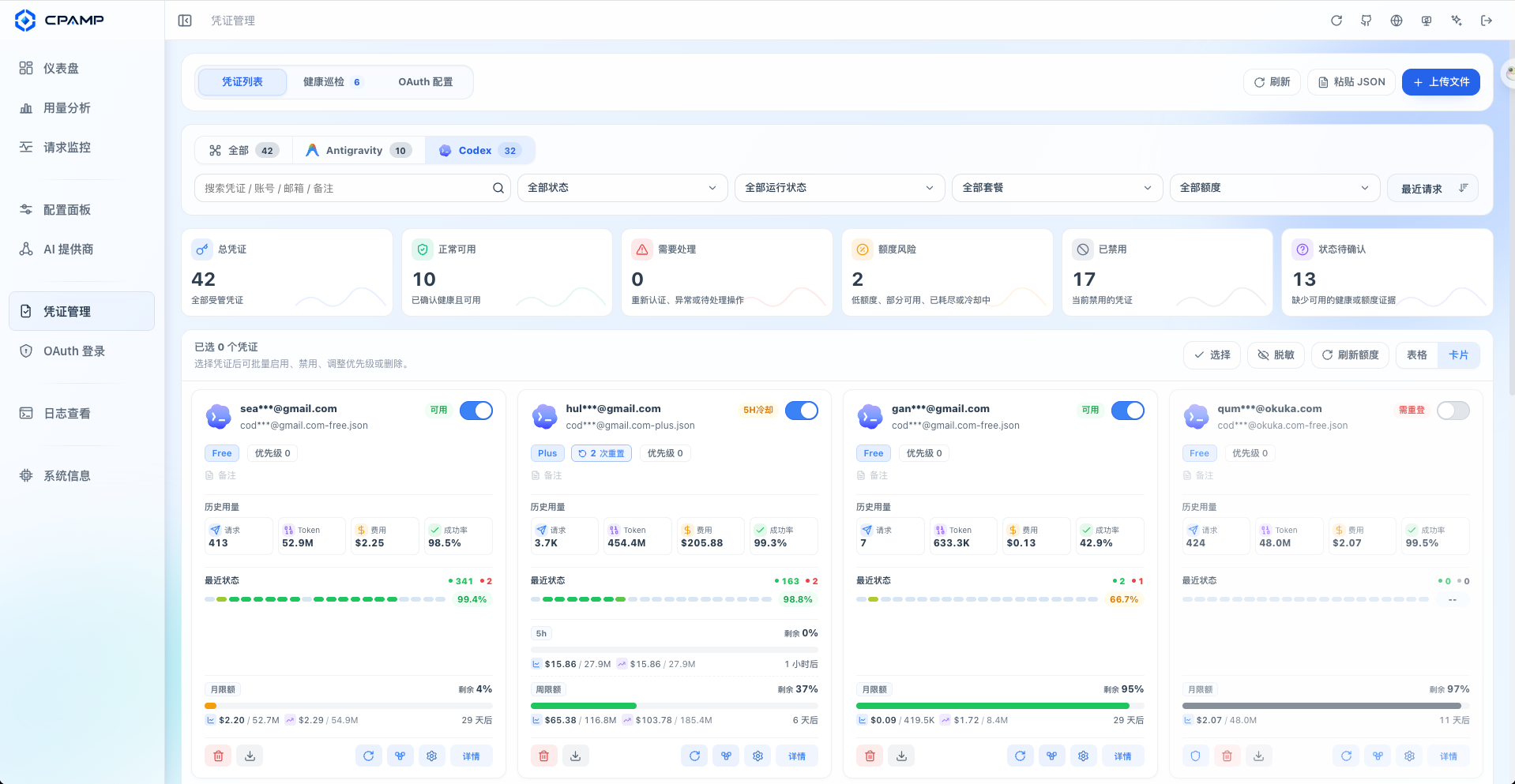Viewport: 1515px width, 784px height.
Task: Click the logout icon in top bar
Action: pyautogui.click(x=1487, y=21)
